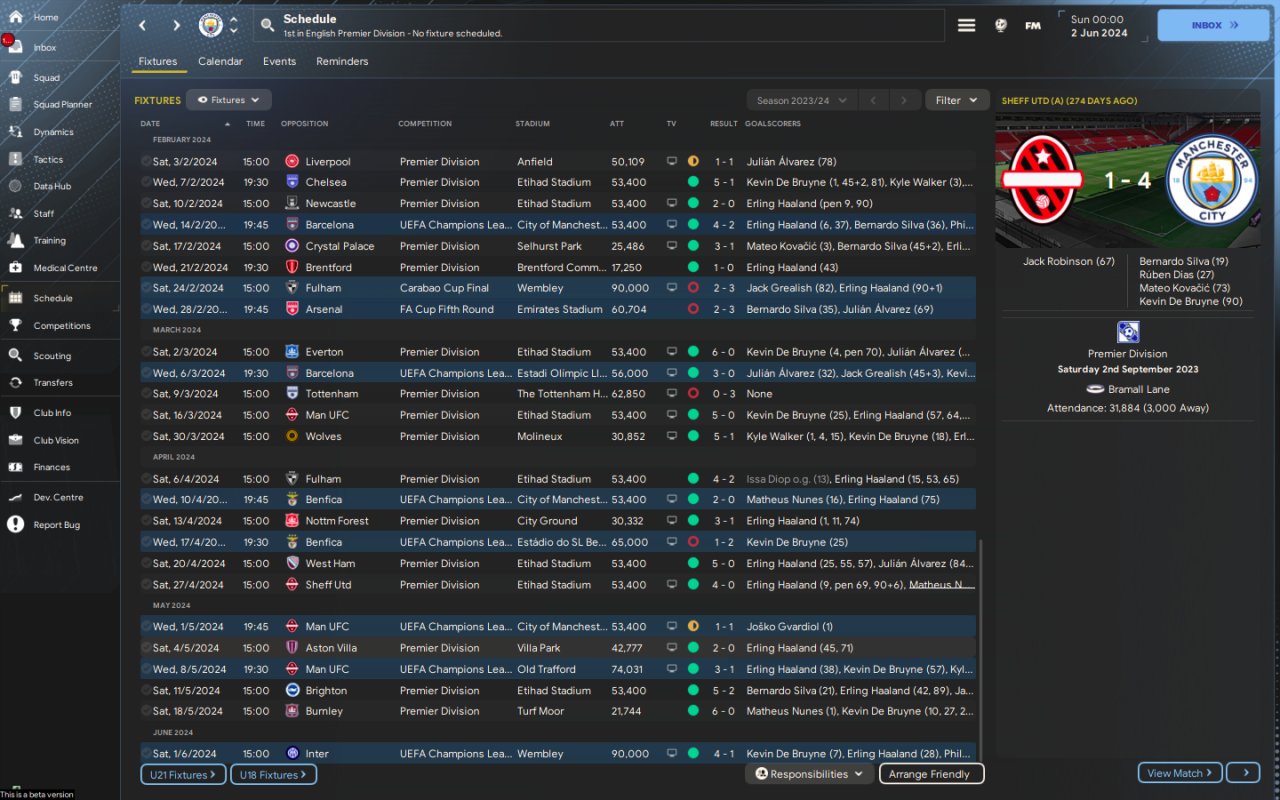Screen dimensions: 1280x800
Task: Toggle the check icon on the Newcastle fixture row
Action: click(x=146, y=203)
